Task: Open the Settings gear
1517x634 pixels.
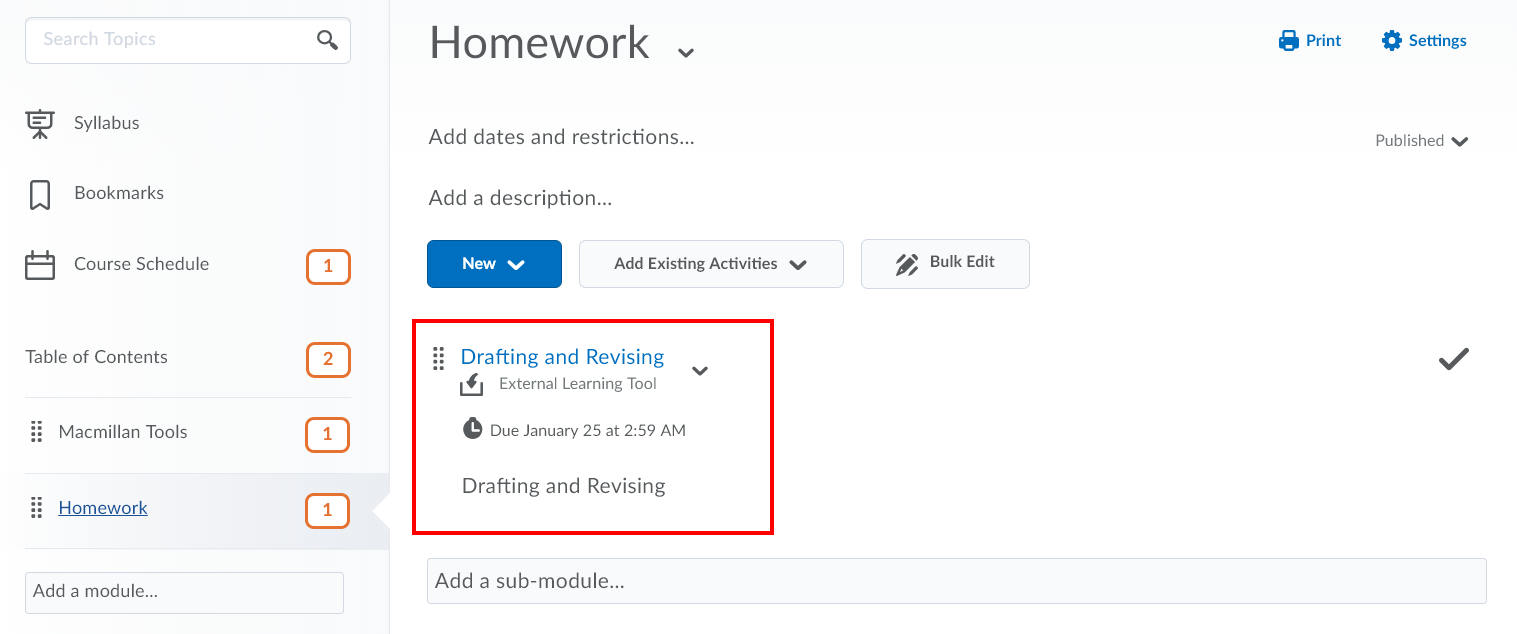Action: 1391,40
